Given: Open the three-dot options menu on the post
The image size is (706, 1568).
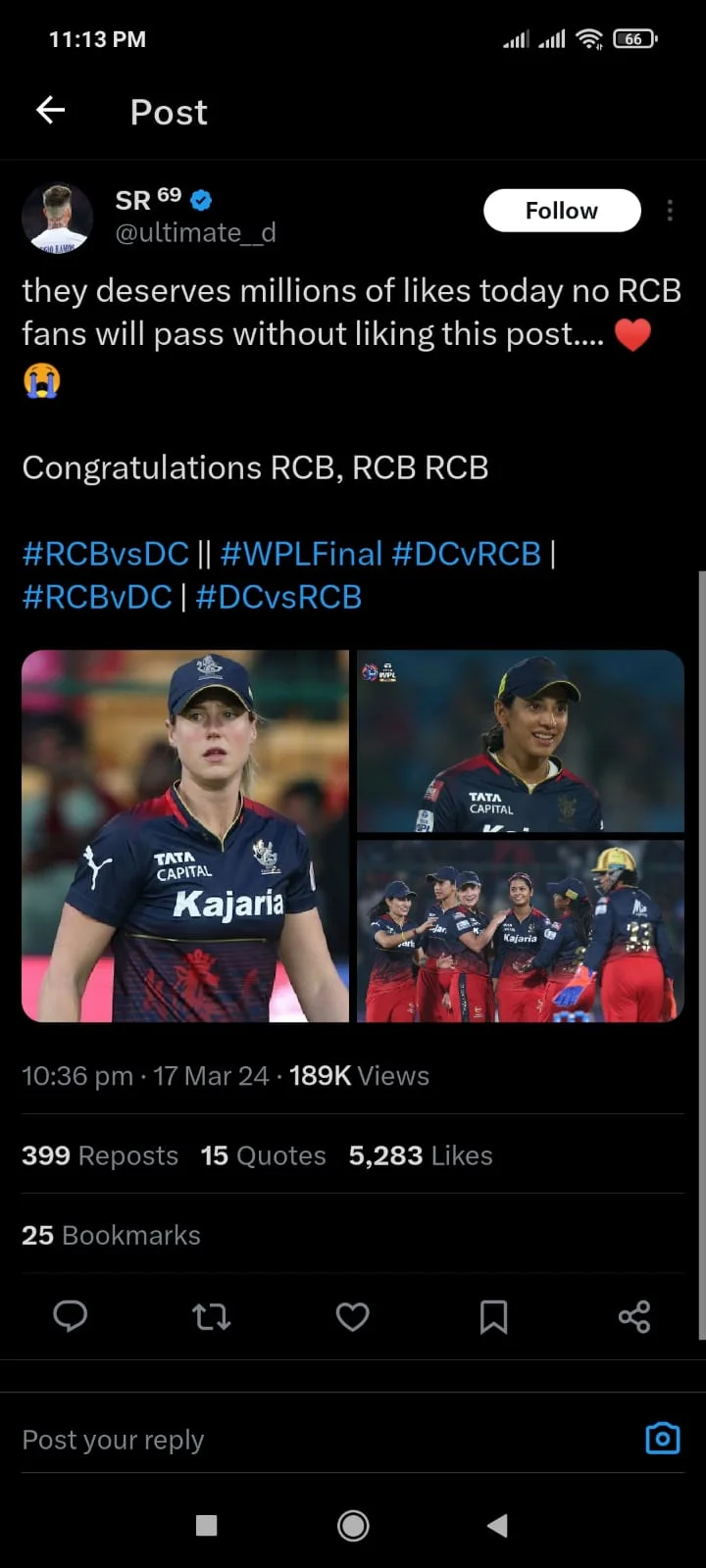Looking at the screenshot, I should click(x=670, y=210).
